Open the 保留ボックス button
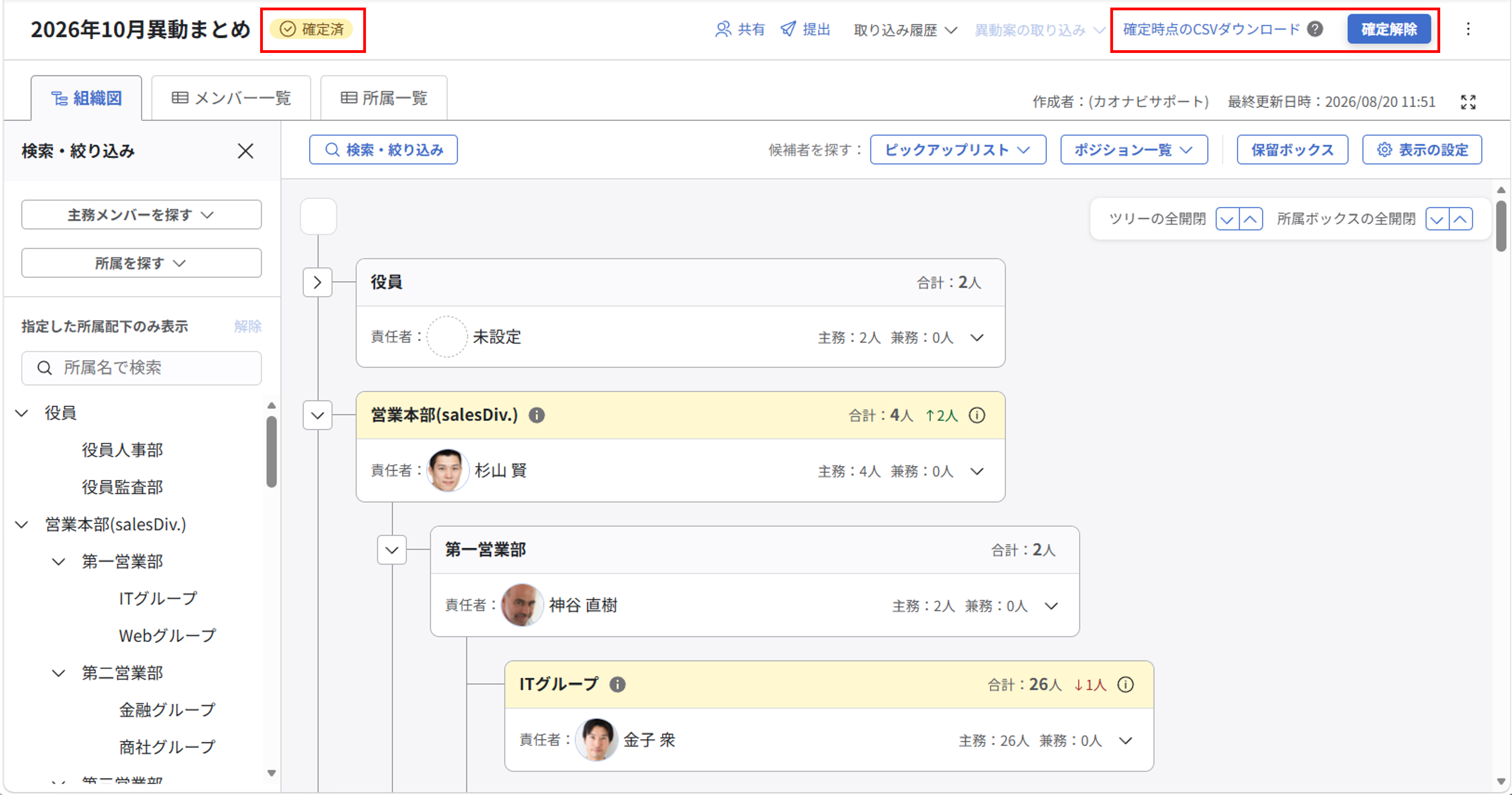 (1292, 150)
